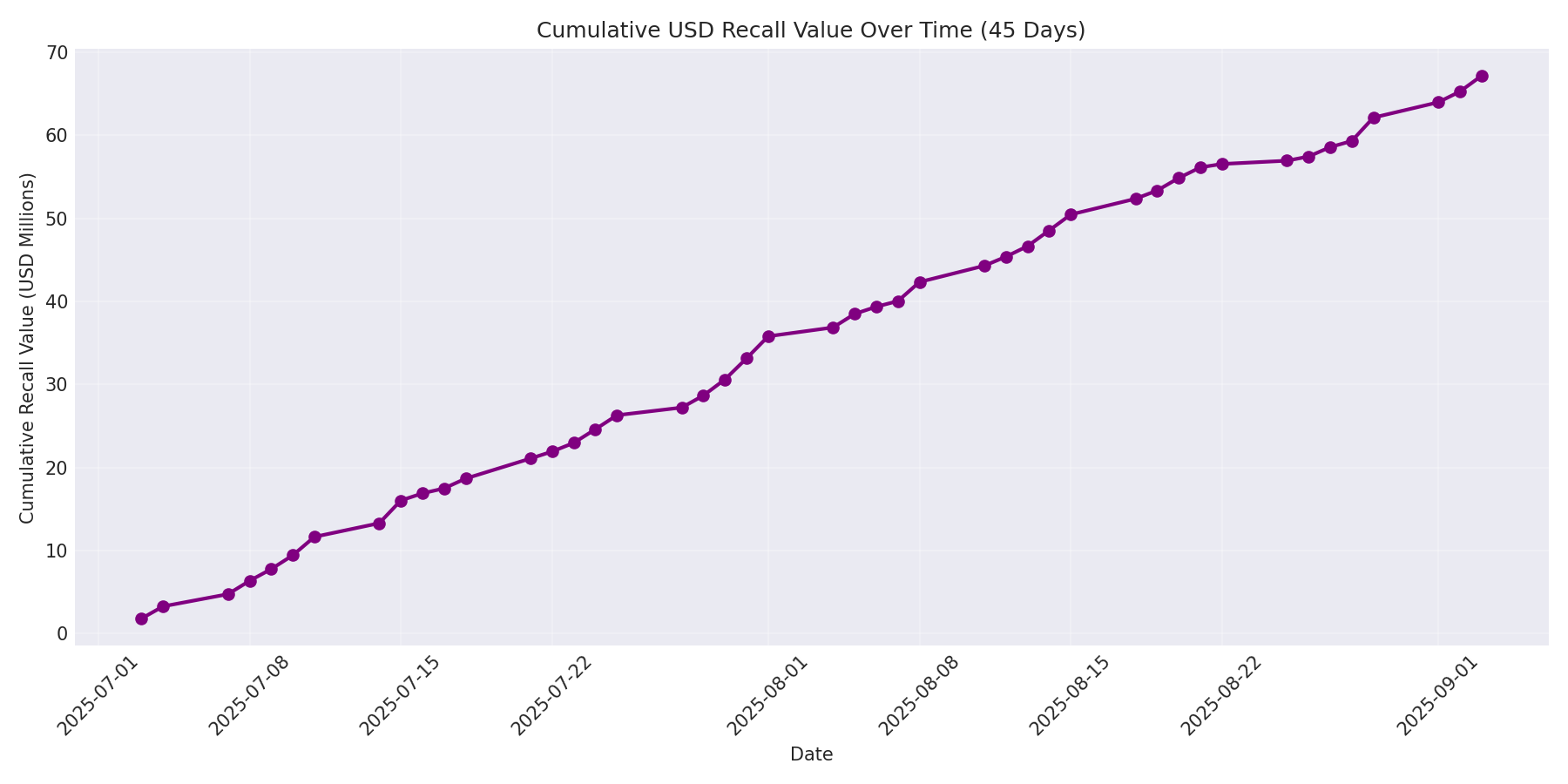Click the purple trend line midpoint
The image size is (1568, 784).
coord(810,328)
